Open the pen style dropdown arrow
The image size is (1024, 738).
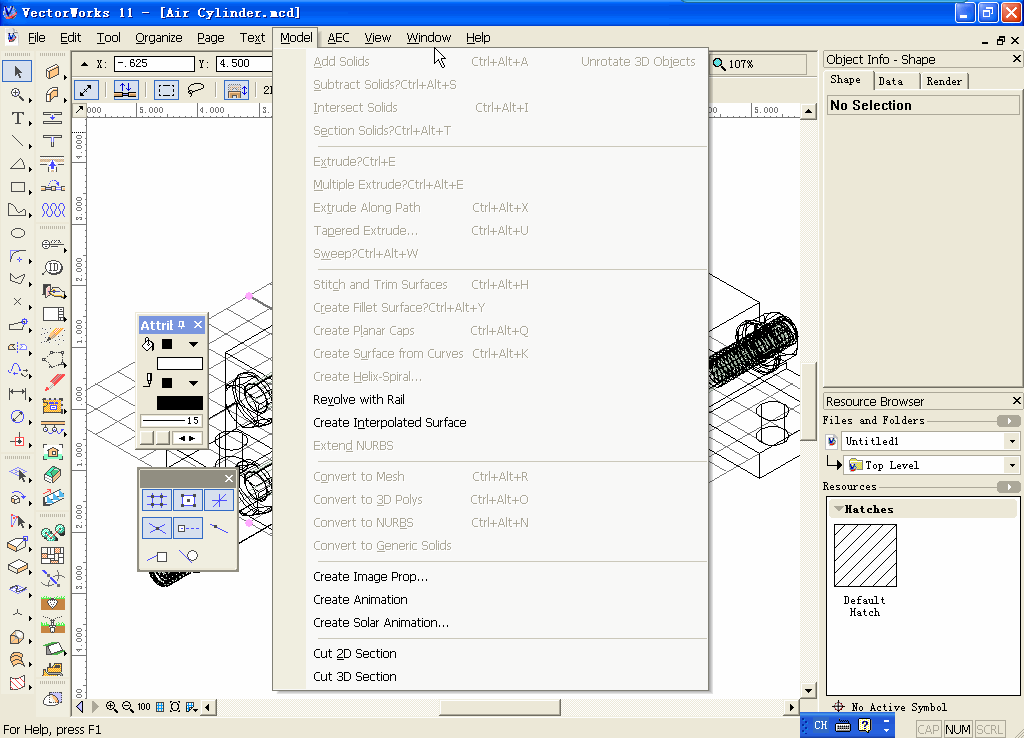click(193, 383)
